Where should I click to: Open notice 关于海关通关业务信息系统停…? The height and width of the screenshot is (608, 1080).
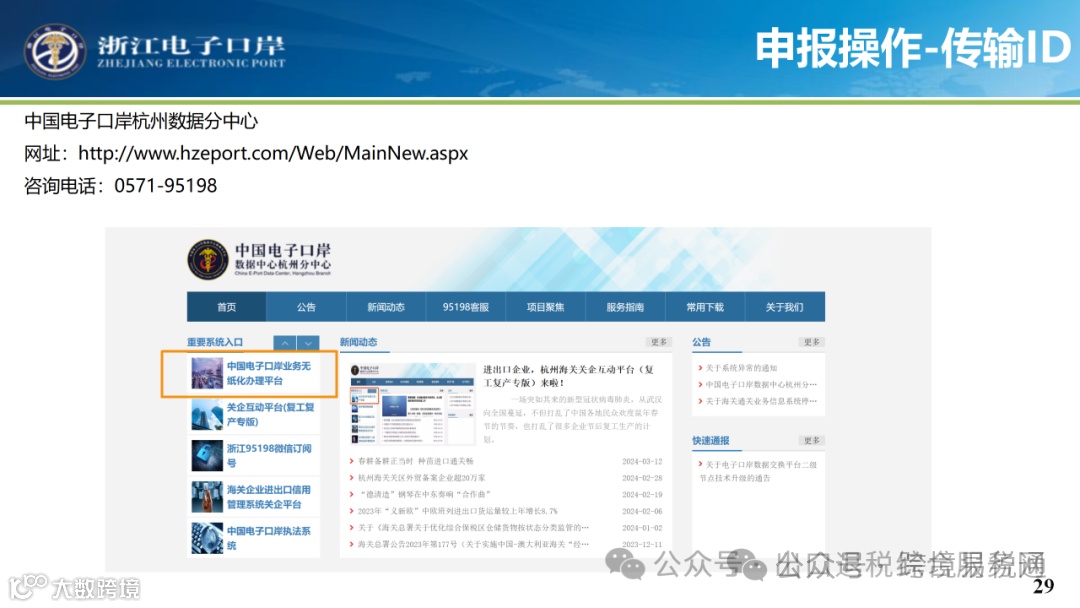pos(761,401)
